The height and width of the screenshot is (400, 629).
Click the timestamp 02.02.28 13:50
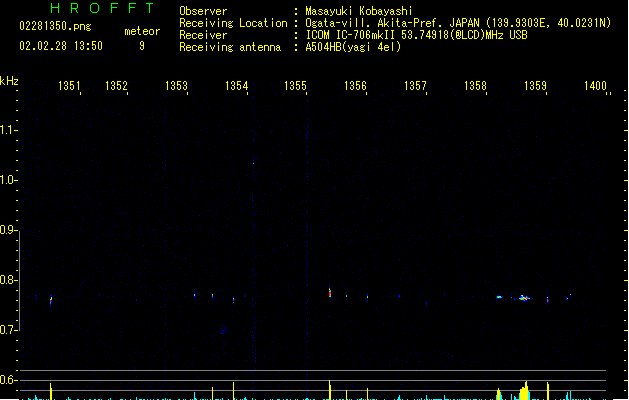click(61, 46)
